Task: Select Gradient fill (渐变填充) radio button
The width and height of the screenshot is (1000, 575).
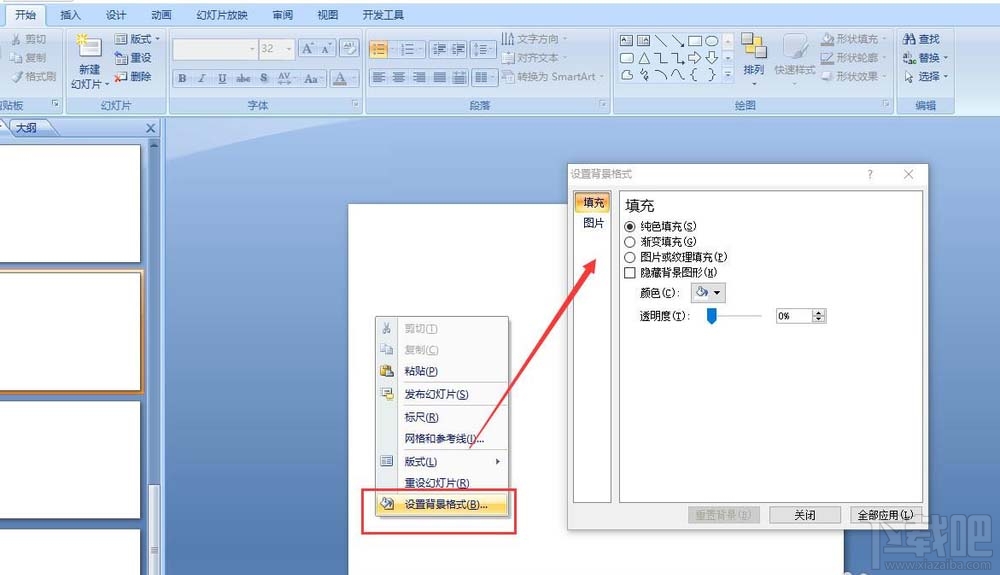Action: (x=629, y=242)
